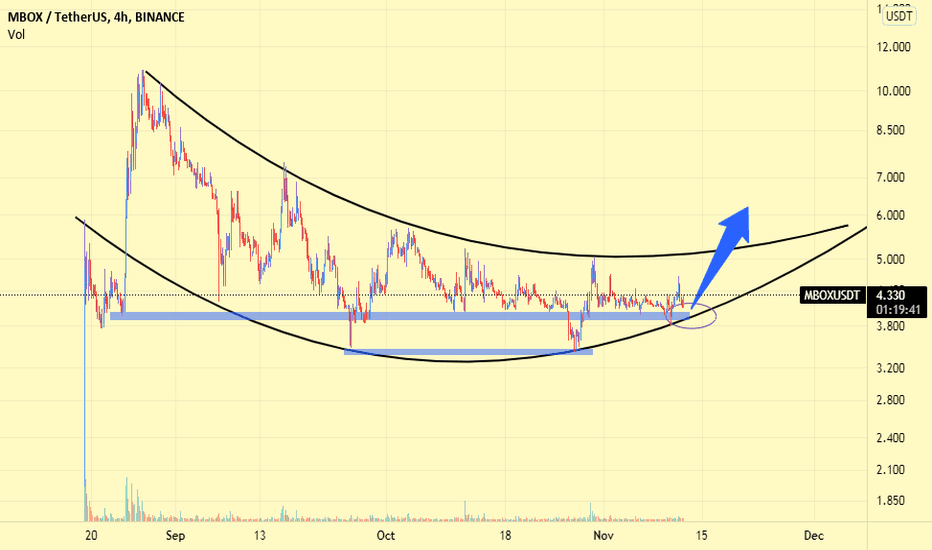Click the 13 date label on time axis

(x=260, y=536)
